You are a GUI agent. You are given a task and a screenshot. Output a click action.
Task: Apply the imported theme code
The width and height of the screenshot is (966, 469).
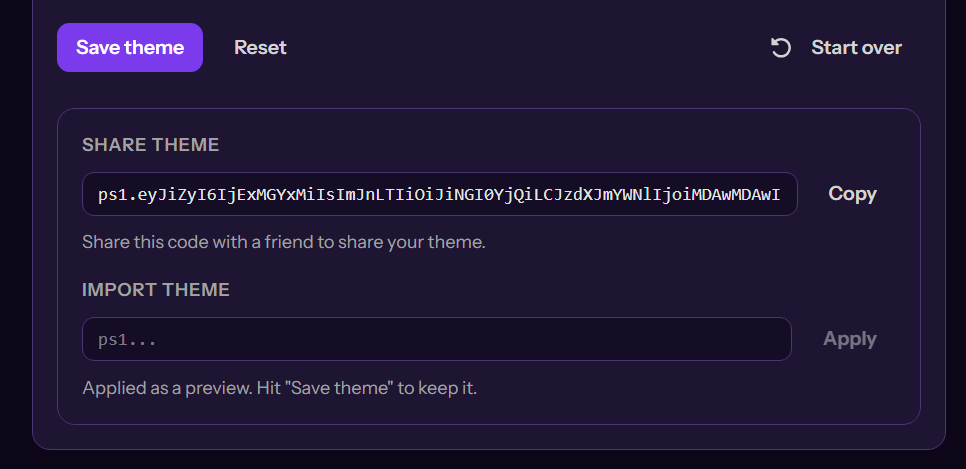[x=850, y=338]
